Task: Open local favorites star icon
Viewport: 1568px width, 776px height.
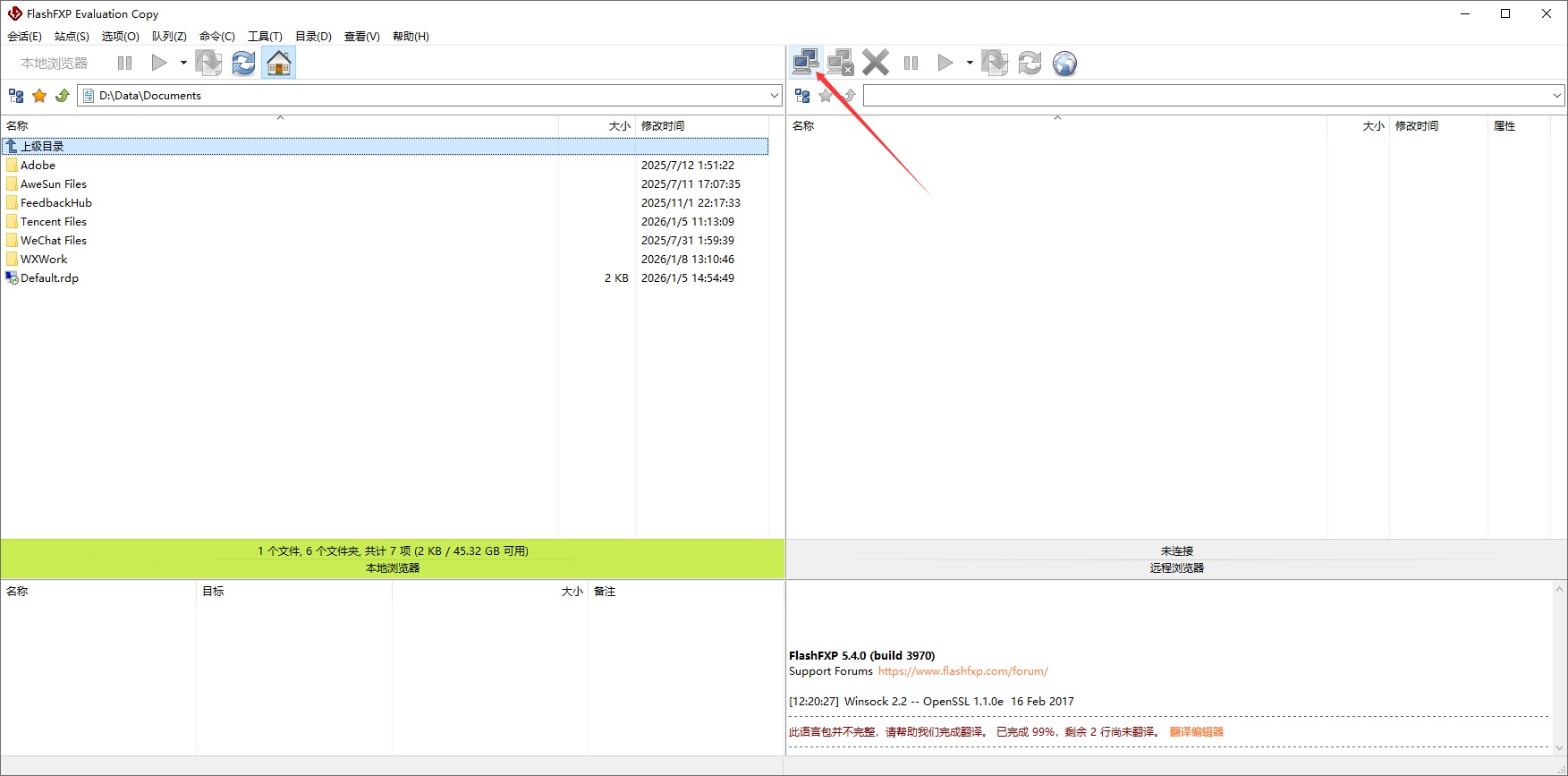Action: (x=39, y=96)
